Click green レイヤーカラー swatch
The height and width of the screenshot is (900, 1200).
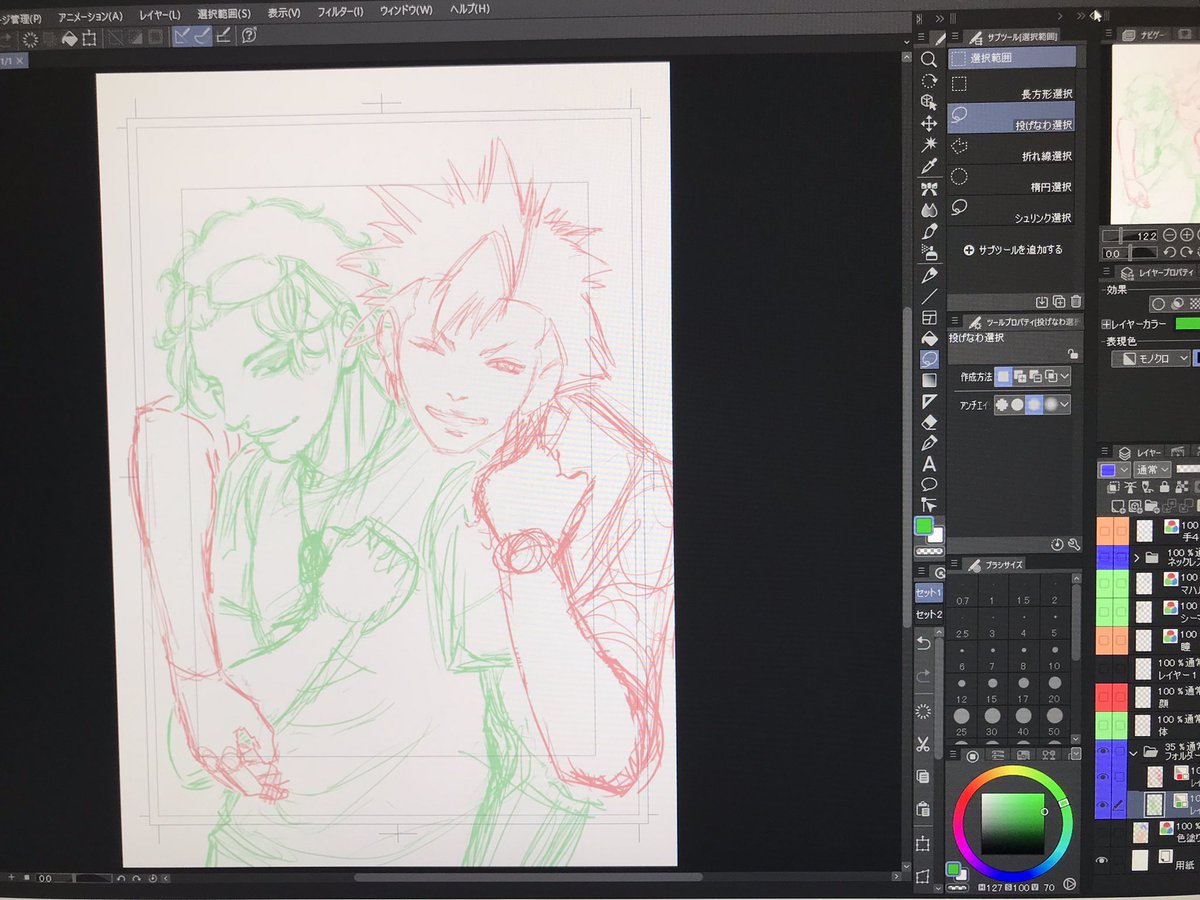[x=1186, y=324]
